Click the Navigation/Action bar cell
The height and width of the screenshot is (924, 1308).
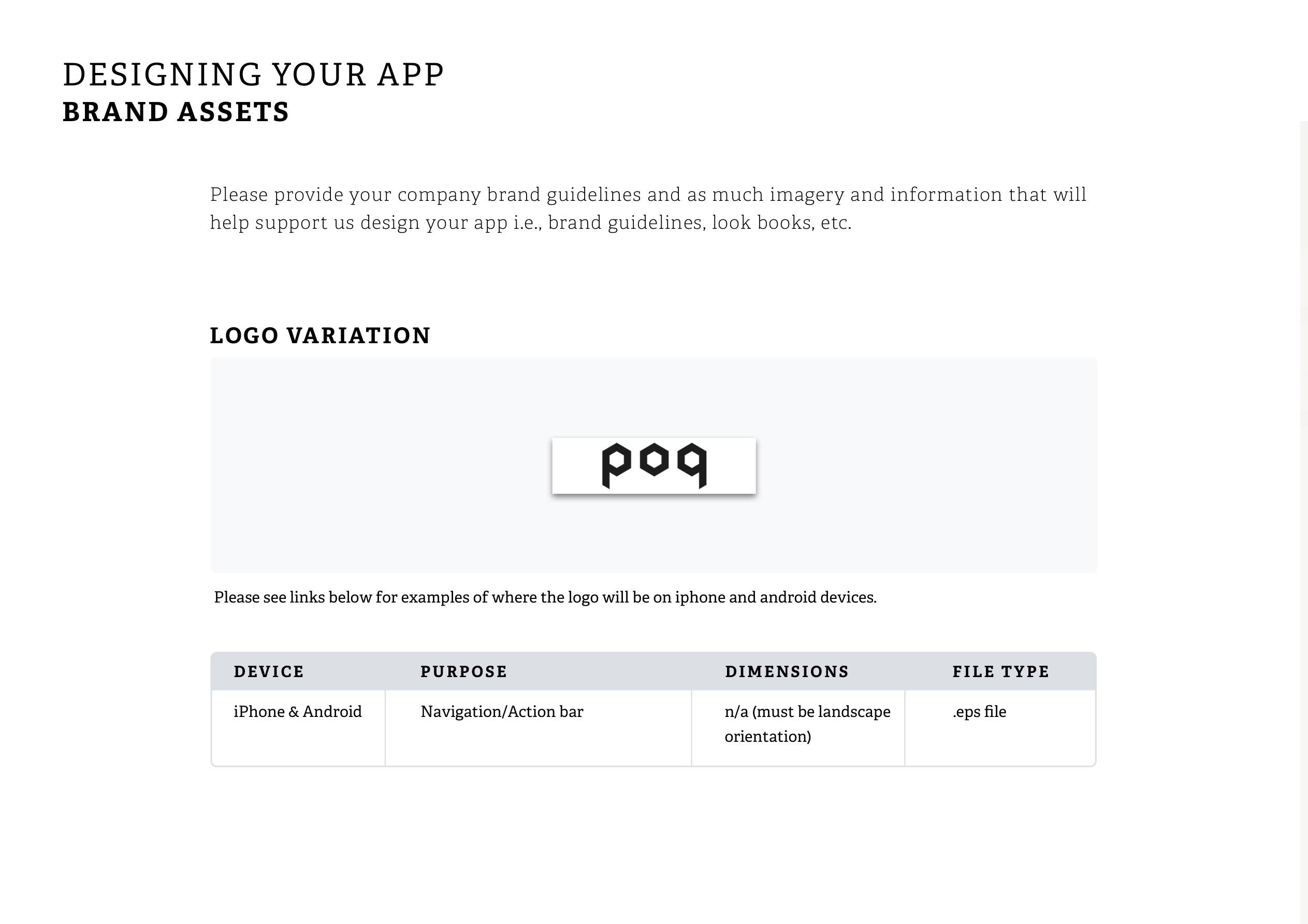tap(539, 727)
